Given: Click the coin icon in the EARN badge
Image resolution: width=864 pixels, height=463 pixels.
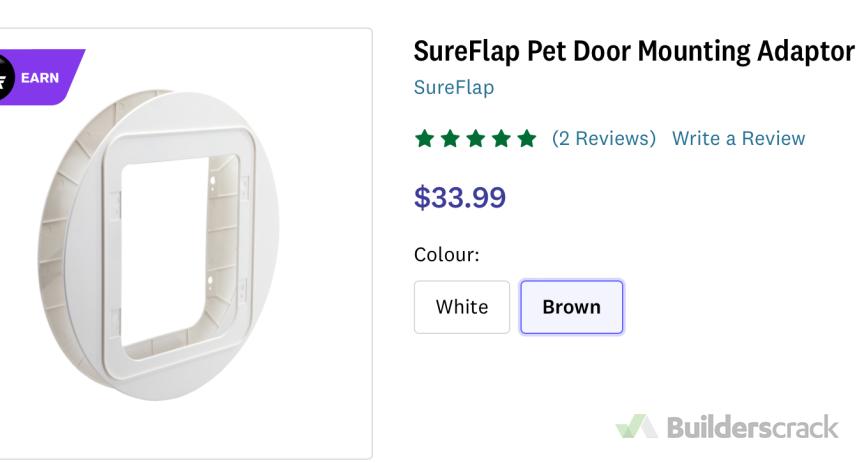Looking at the screenshot, I should [5, 78].
